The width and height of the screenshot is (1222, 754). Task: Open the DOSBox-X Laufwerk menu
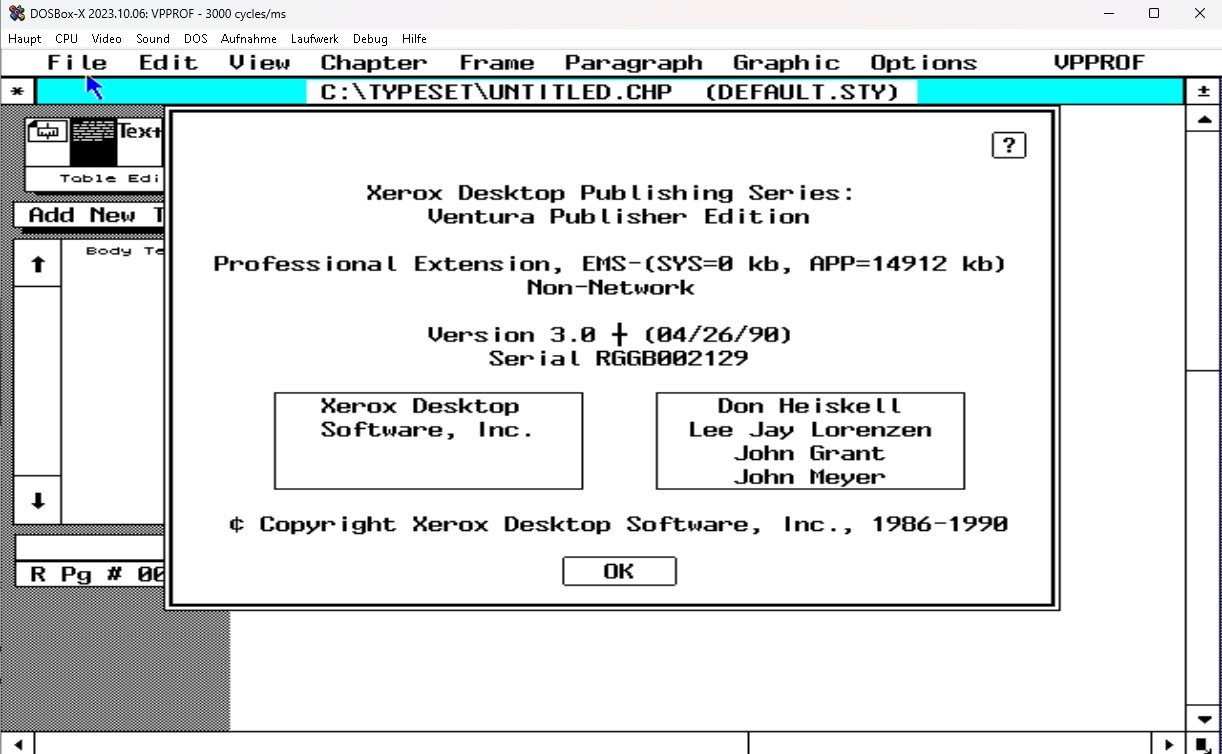315,39
